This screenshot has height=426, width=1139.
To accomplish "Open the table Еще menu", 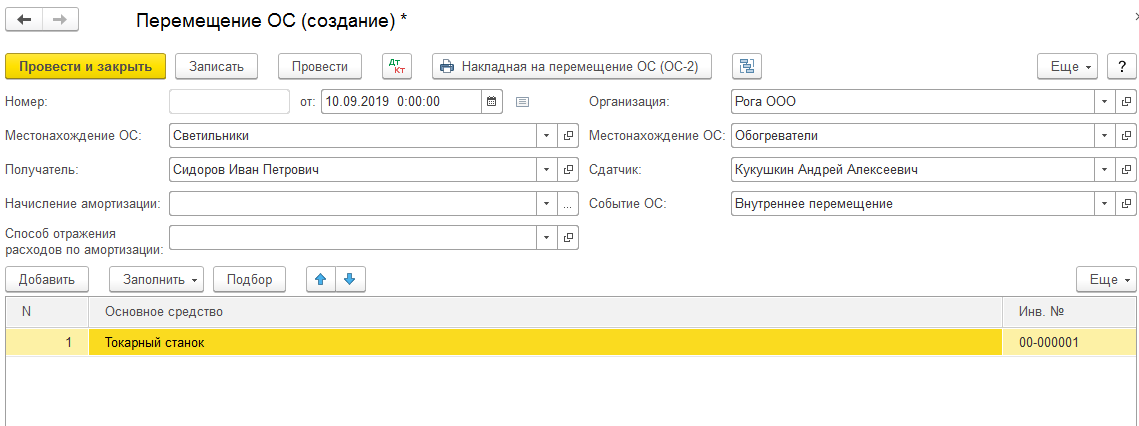I will [x=1106, y=279].
